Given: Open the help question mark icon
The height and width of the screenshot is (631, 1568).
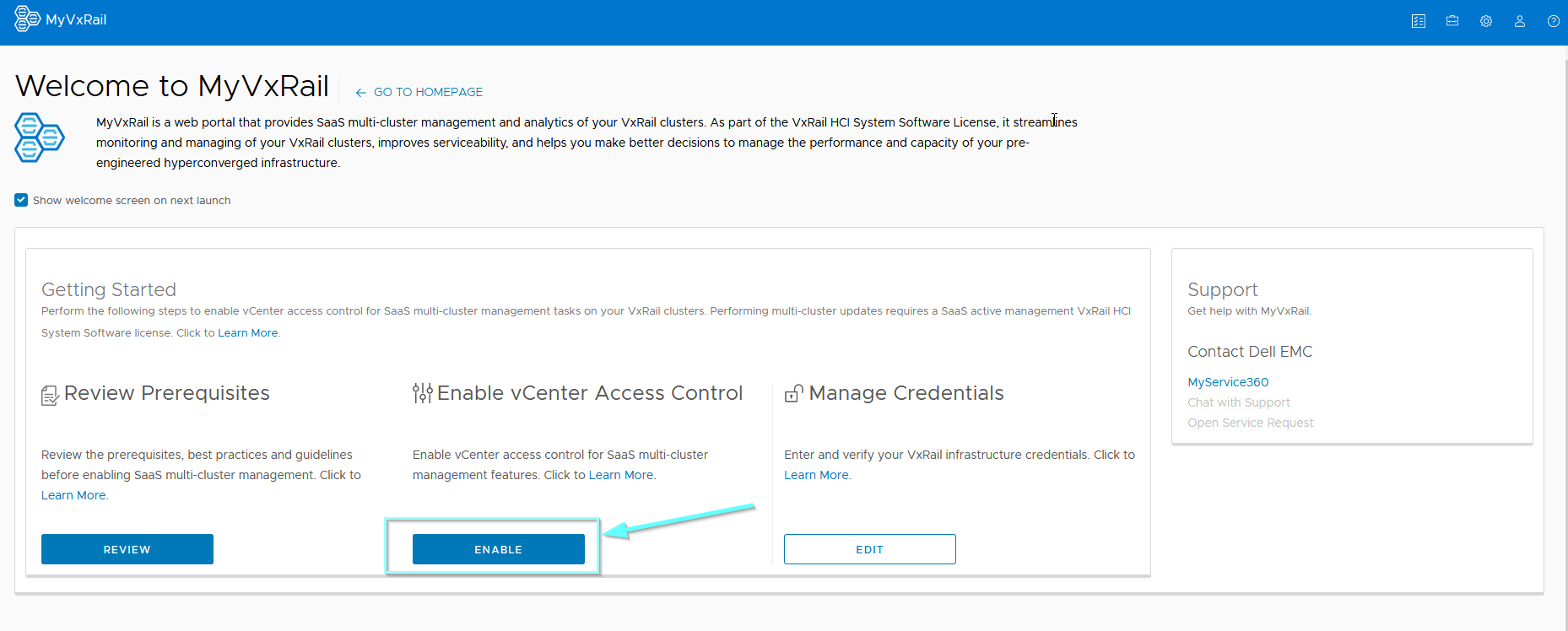Looking at the screenshot, I should (1554, 21).
